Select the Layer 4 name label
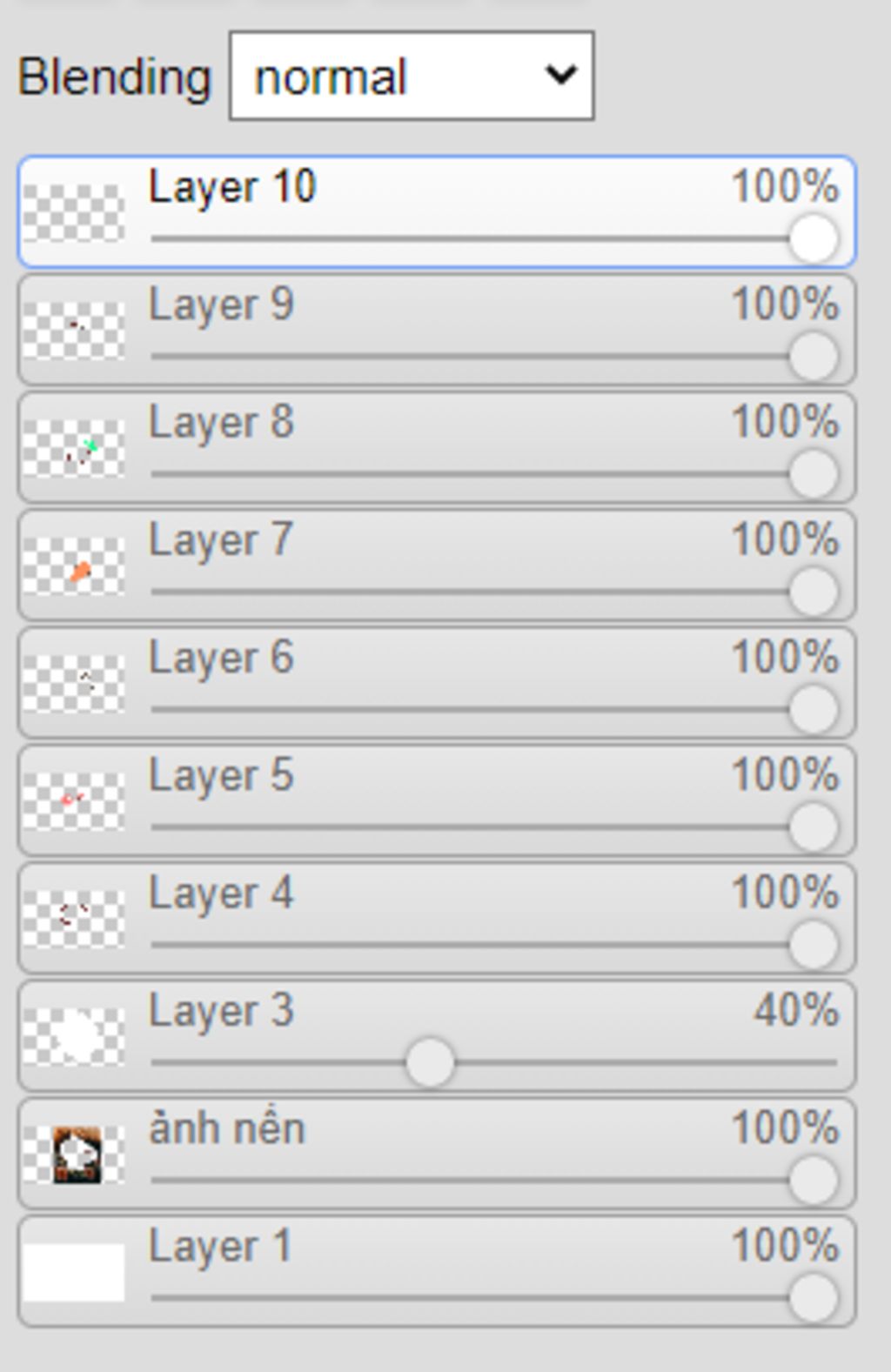This screenshot has width=891, height=1372. [221, 894]
